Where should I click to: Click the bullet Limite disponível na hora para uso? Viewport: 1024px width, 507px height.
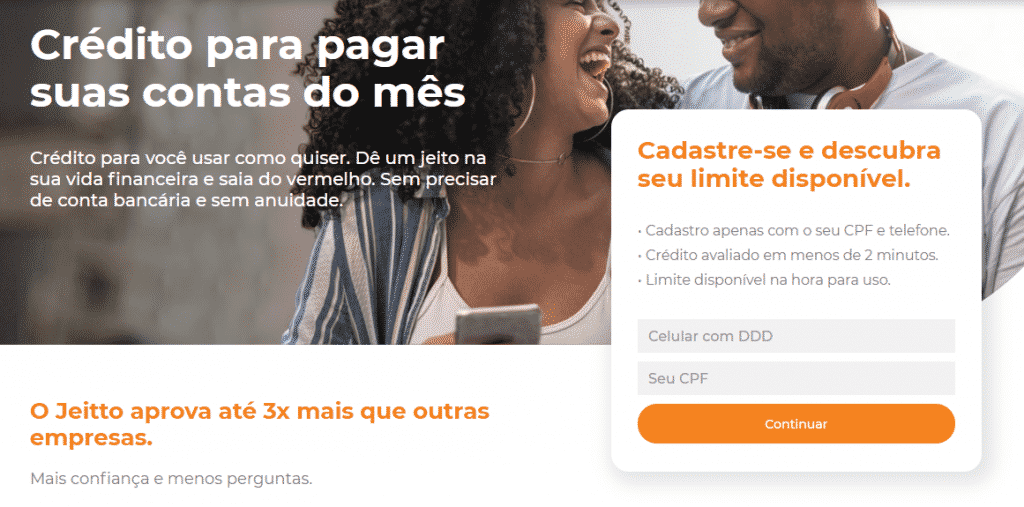(x=764, y=280)
